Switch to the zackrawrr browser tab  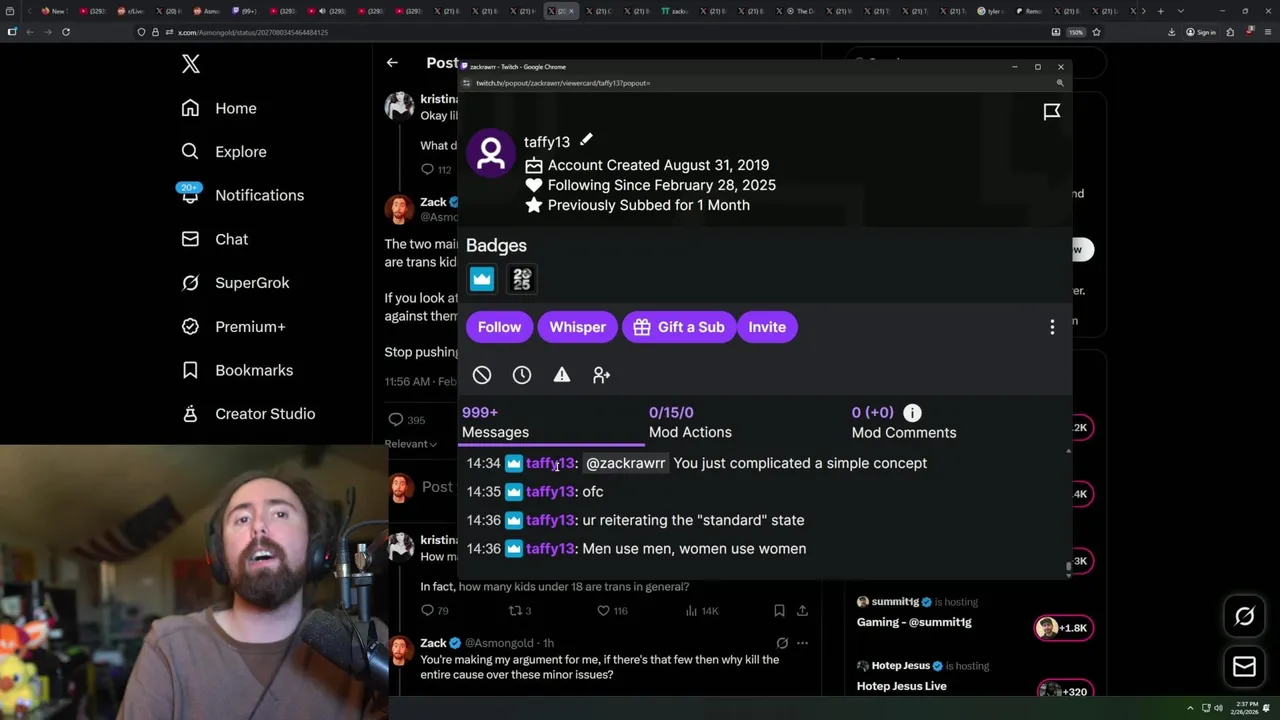tap(674, 11)
